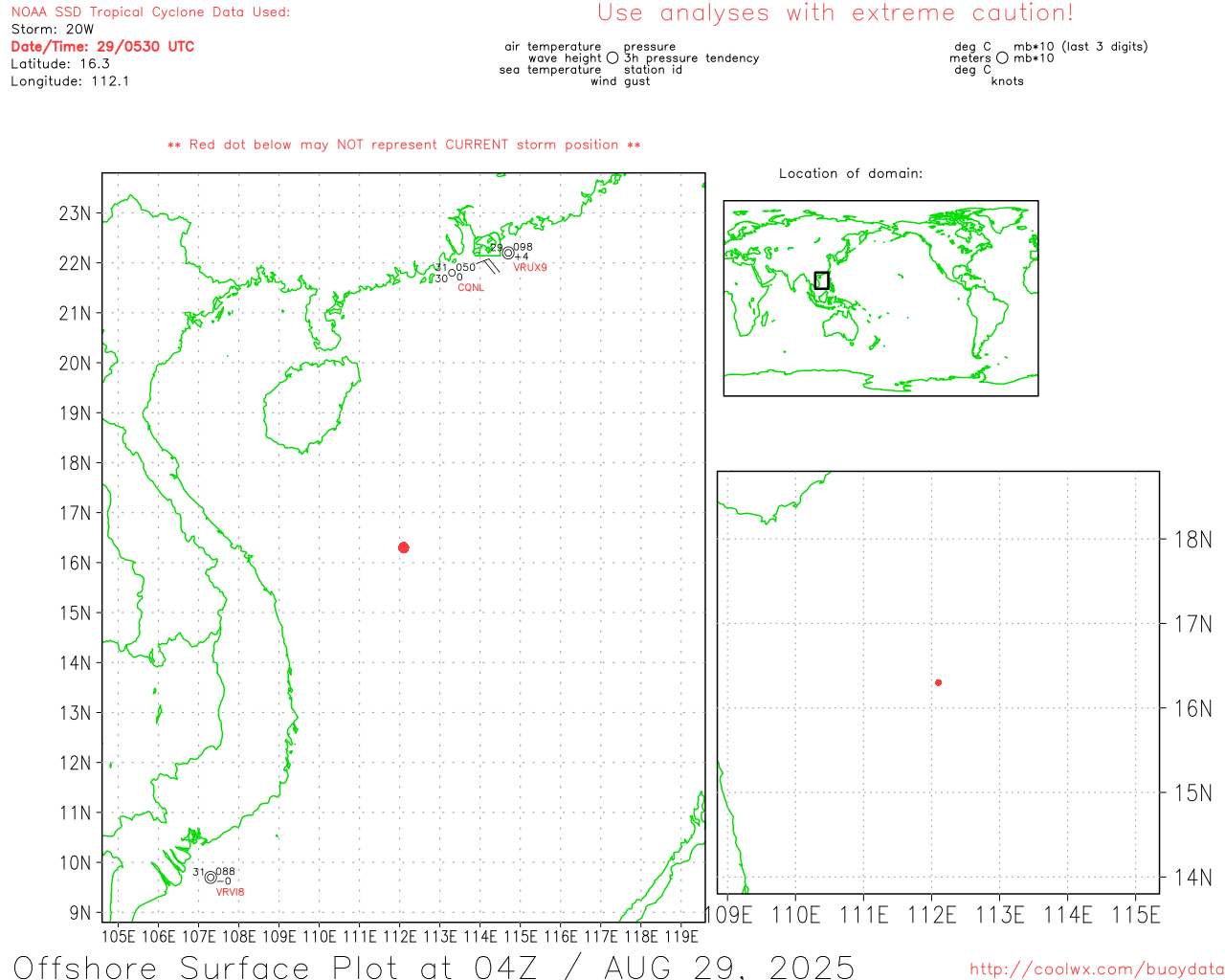Click the 110E label on zoomed map axis
The height and width of the screenshot is (980, 1225).
tap(796, 916)
